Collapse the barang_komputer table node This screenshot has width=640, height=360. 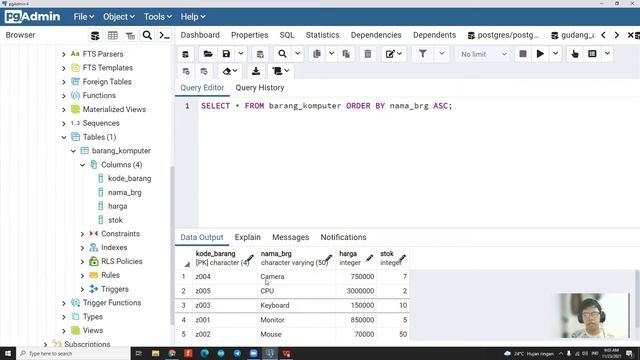click(73, 151)
